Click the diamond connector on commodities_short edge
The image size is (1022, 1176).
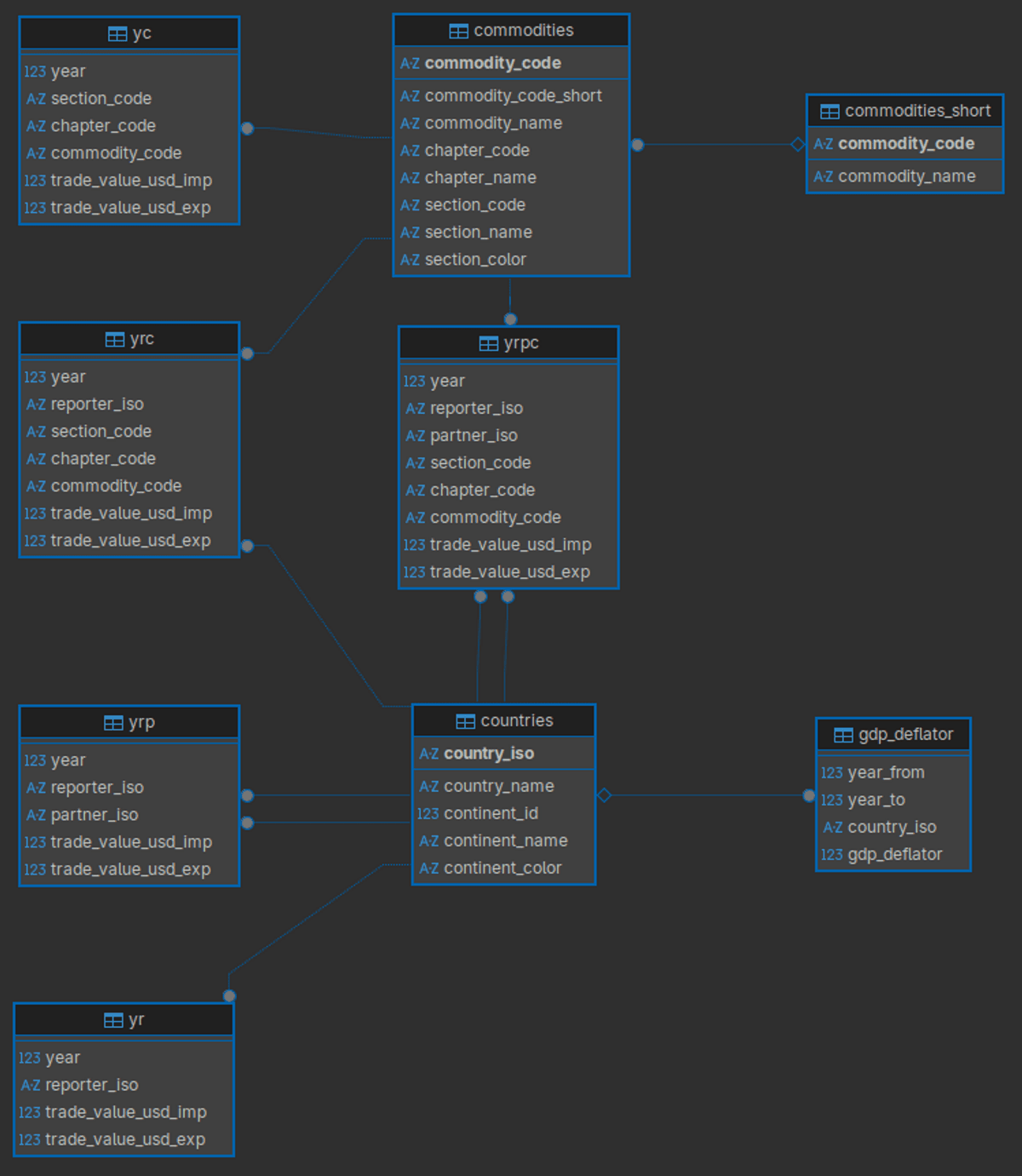(x=798, y=145)
